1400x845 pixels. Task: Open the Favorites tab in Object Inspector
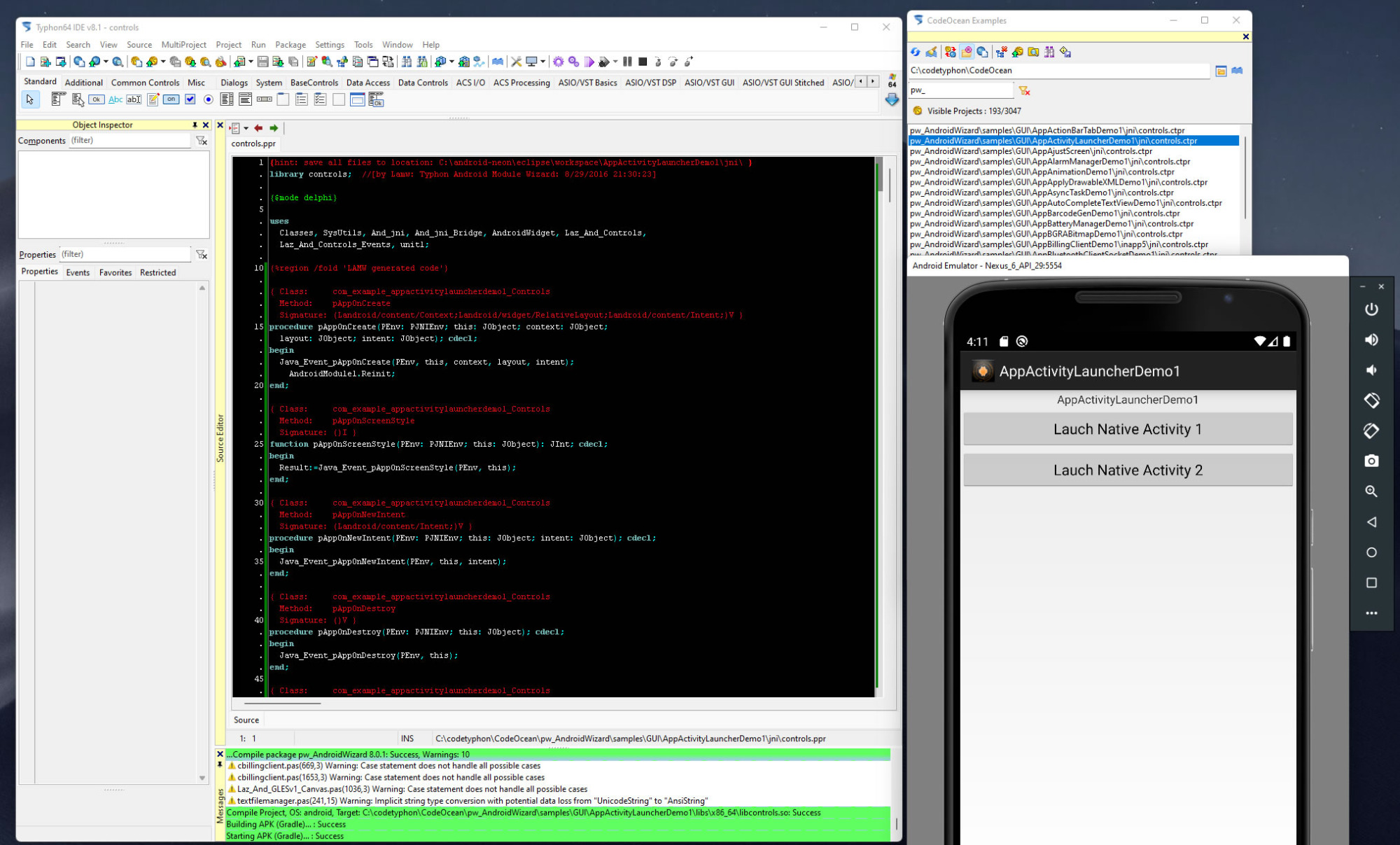pyautogui.click(x=115, y=272)
